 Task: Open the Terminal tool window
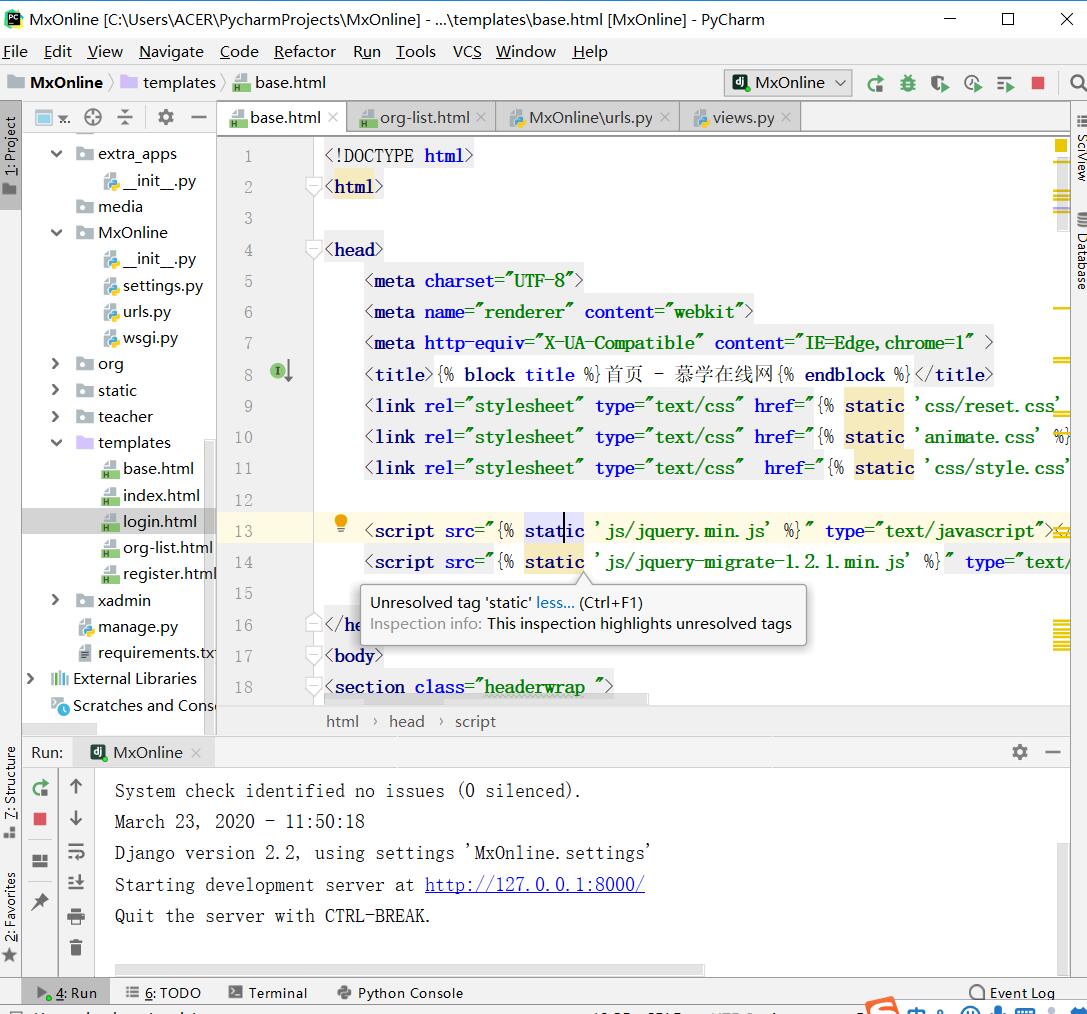tap(268, 993)
